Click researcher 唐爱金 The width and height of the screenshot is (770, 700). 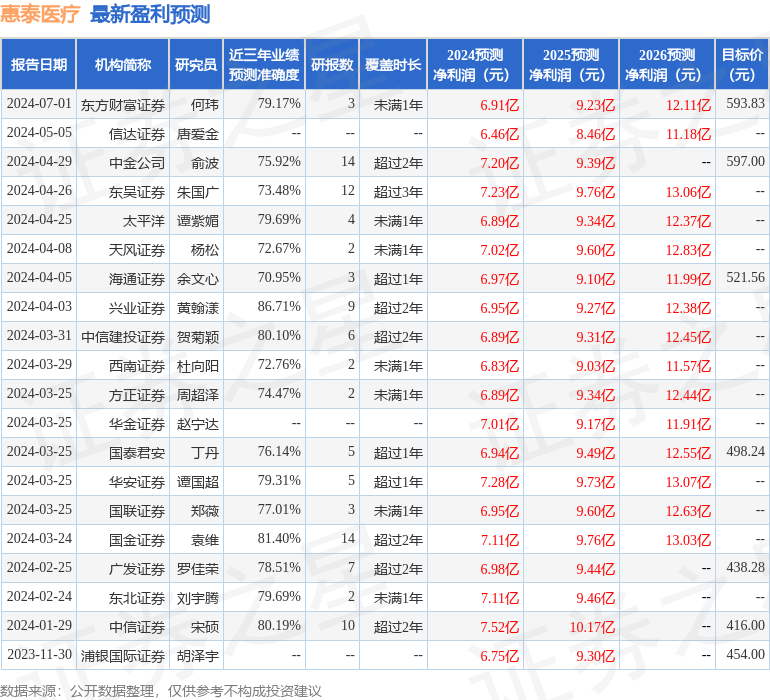[198, 134]
